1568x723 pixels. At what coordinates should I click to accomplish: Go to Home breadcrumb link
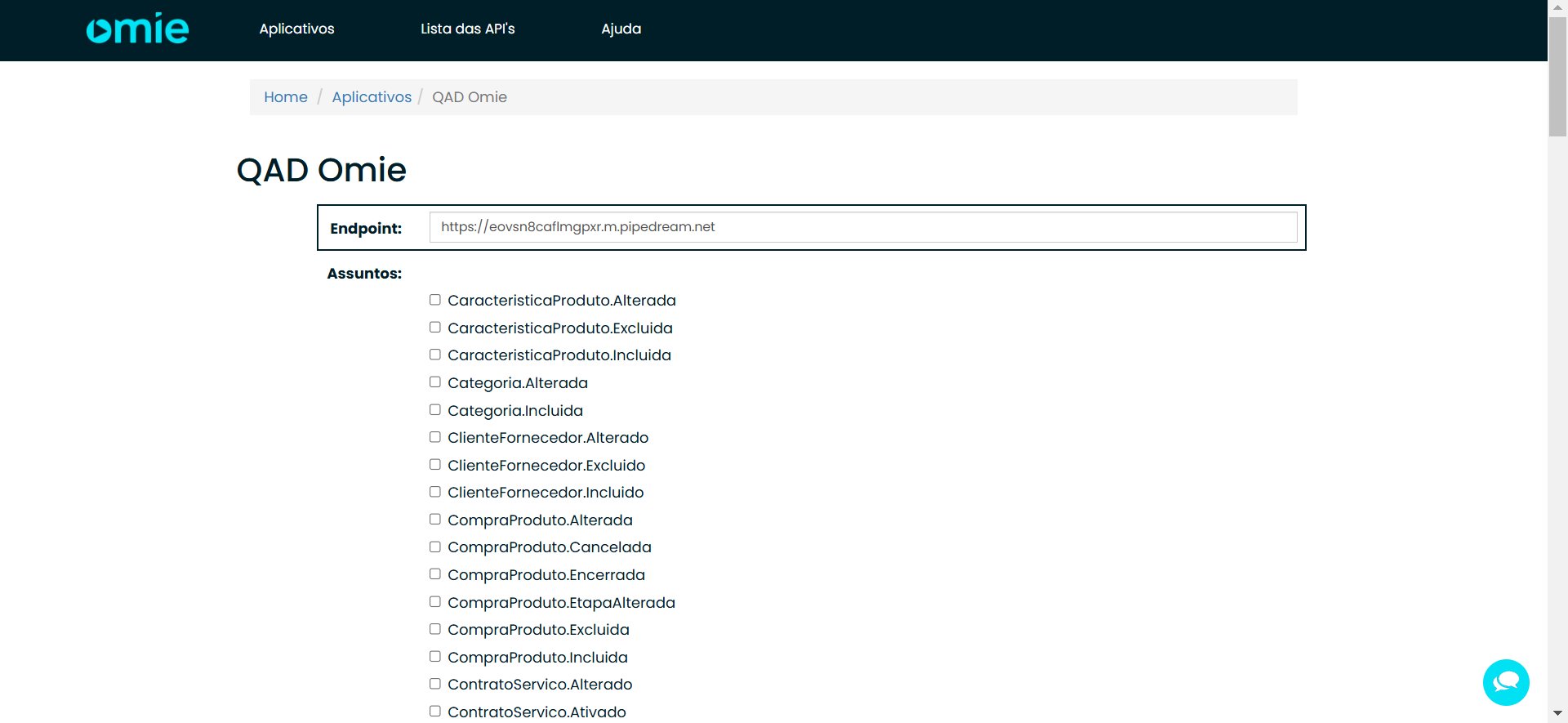(x=286, y=97)
